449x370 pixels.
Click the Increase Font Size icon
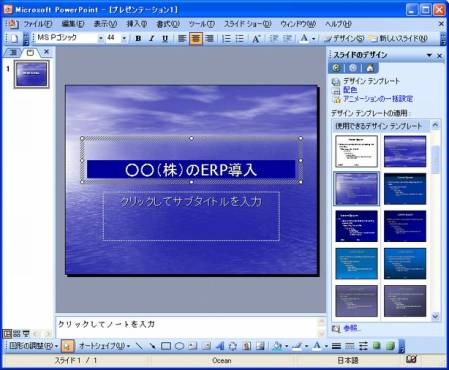pos(256,39)
